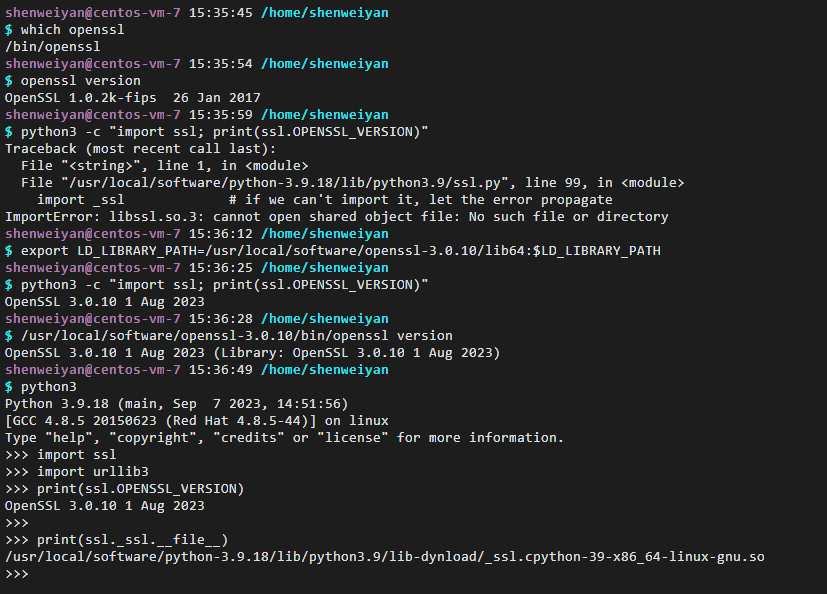
Task: Click the prompt timestamp "15:35:45"
Action: click(221, 13)
